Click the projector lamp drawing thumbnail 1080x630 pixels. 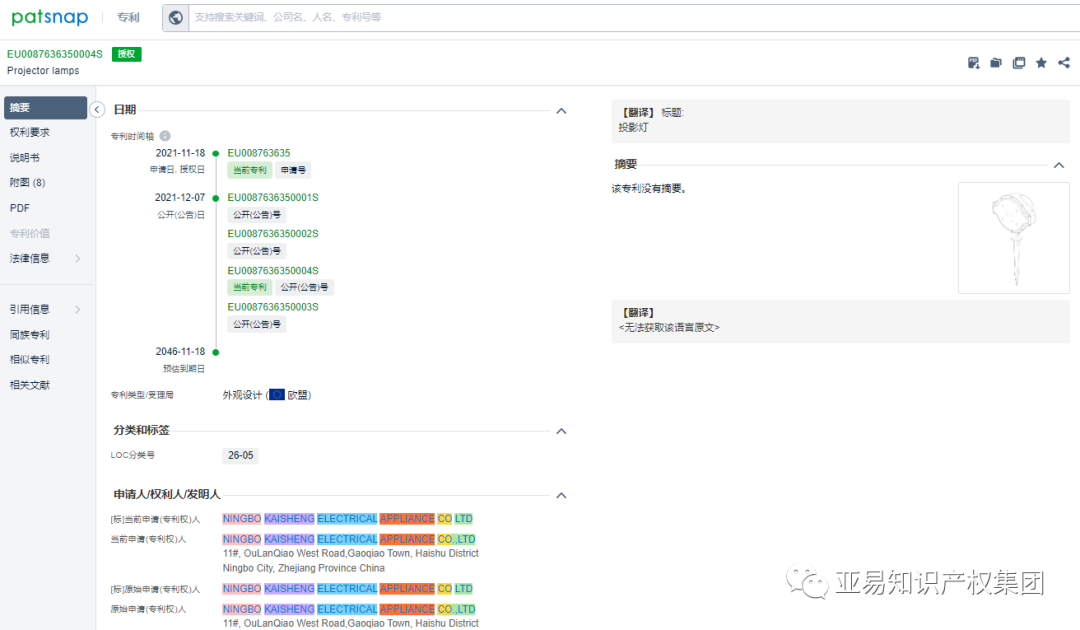(1013, 238)
